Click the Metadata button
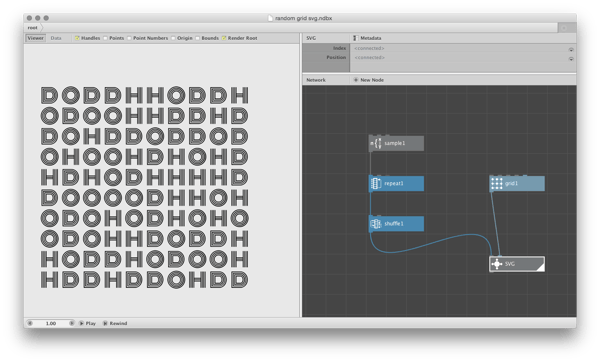This screenshot has width=600, height=362. [367, 38]
